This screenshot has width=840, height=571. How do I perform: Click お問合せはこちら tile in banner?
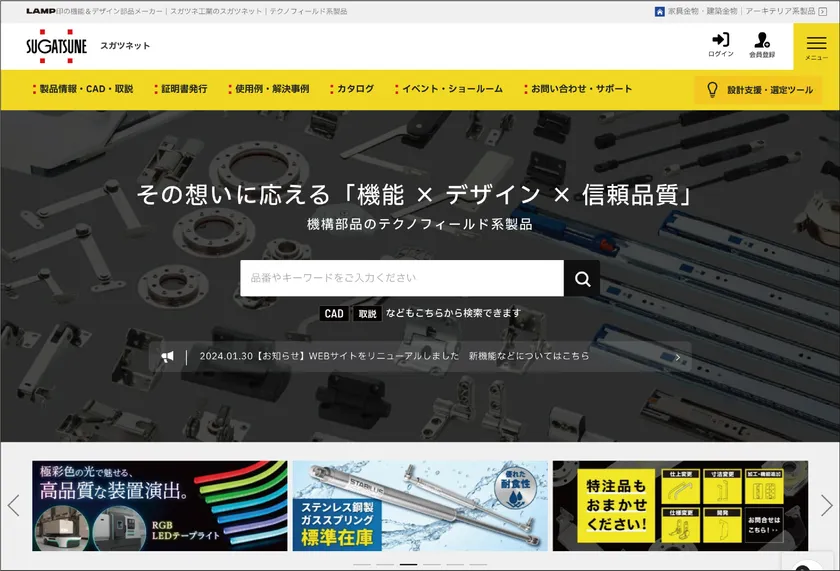[764, 525]
